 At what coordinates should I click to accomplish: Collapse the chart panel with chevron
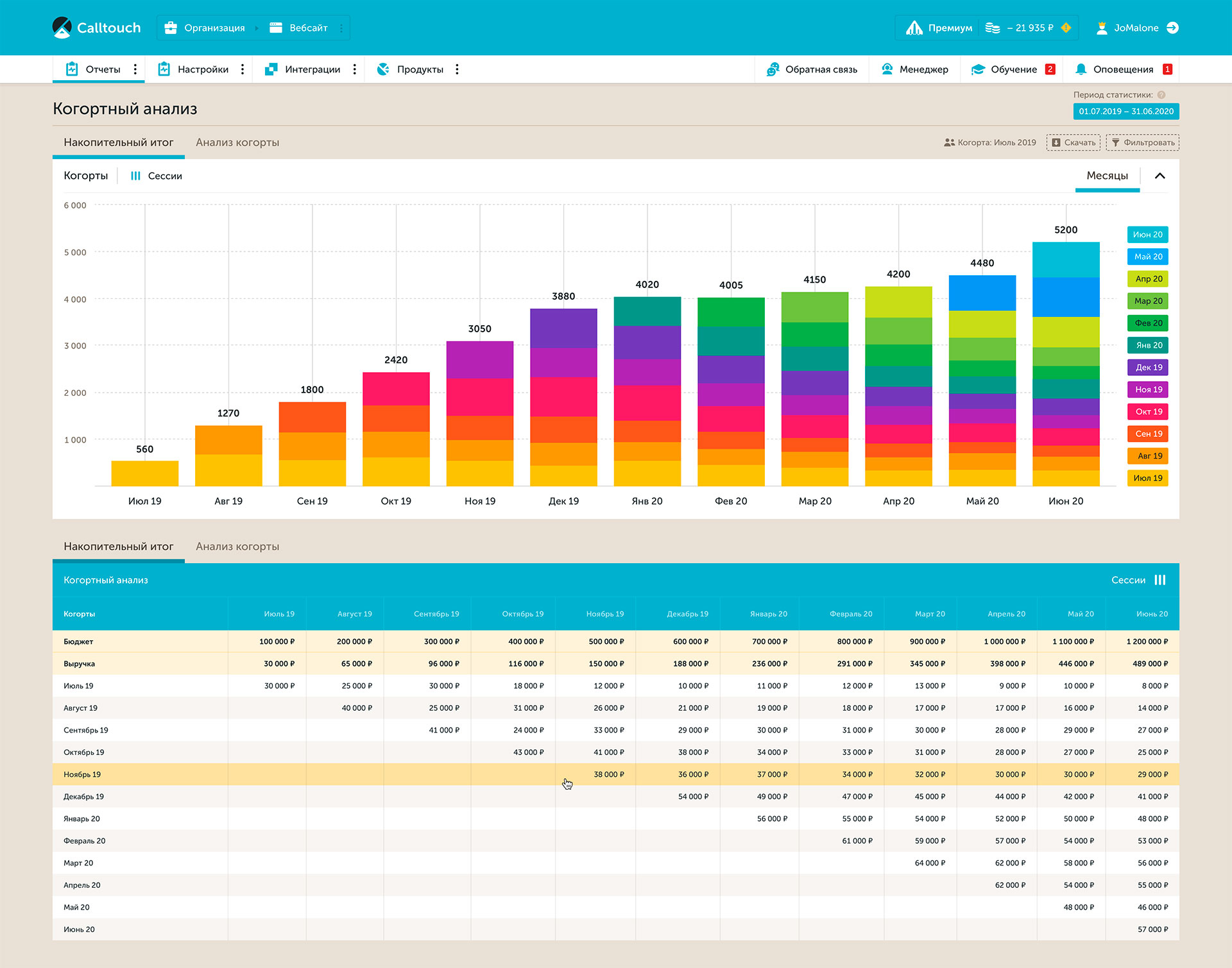[1159, 176]
